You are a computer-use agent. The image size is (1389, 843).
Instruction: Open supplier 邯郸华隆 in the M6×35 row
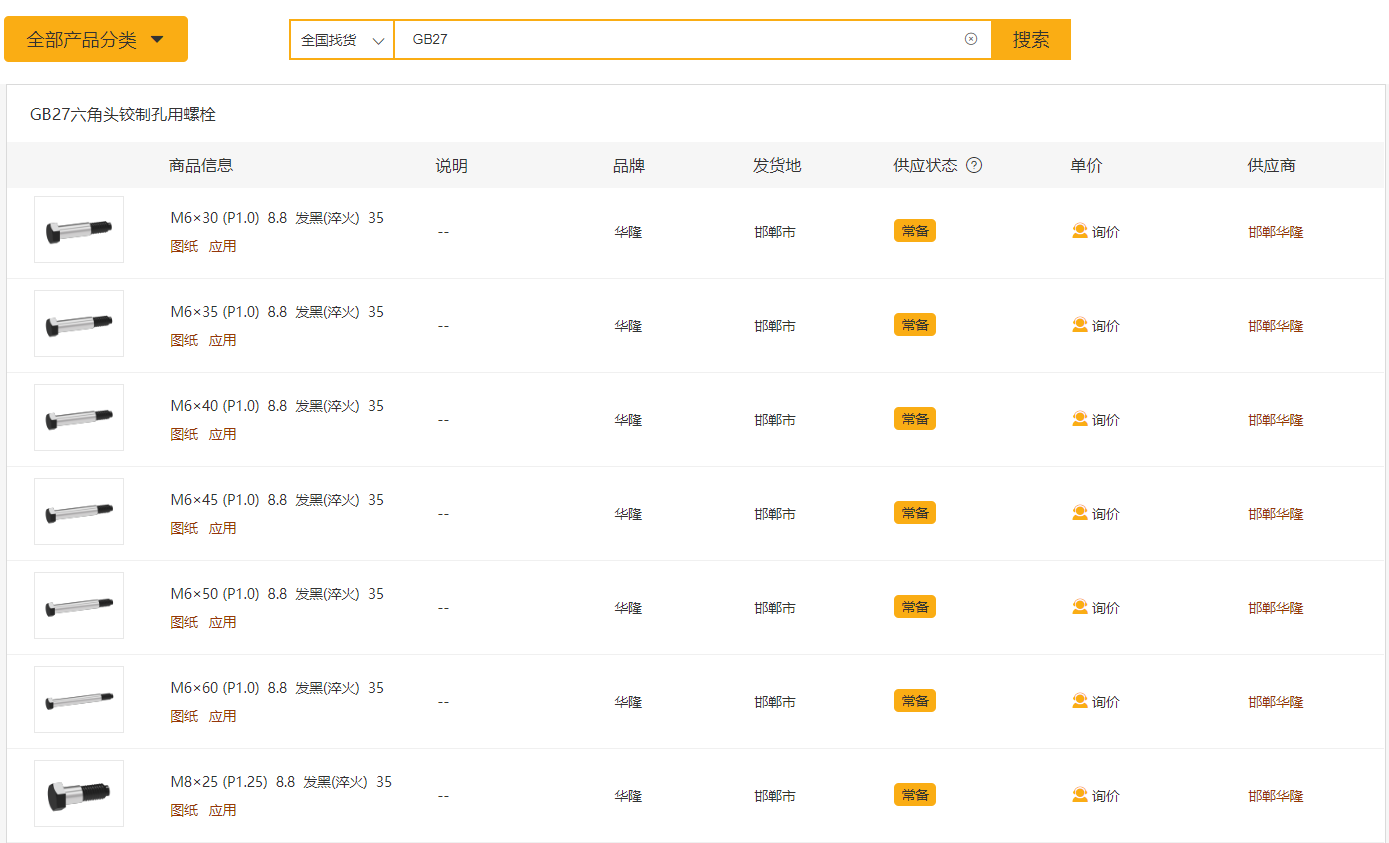[x=1275, y=326]
